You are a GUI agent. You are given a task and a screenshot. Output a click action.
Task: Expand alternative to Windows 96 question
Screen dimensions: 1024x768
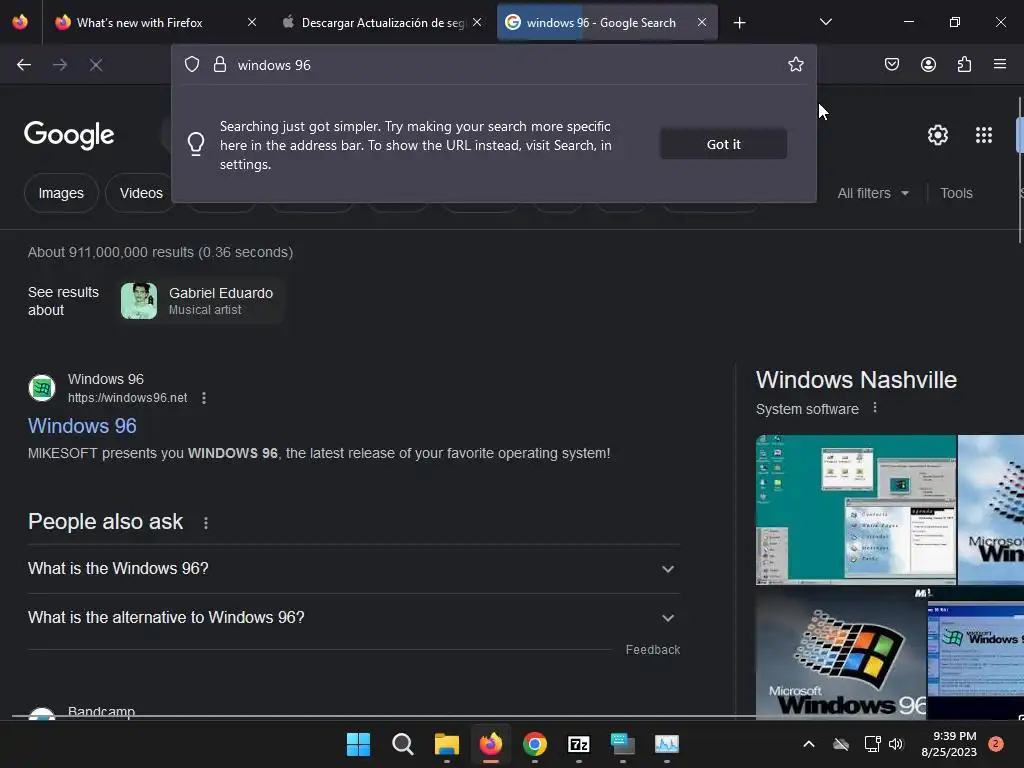353,618
